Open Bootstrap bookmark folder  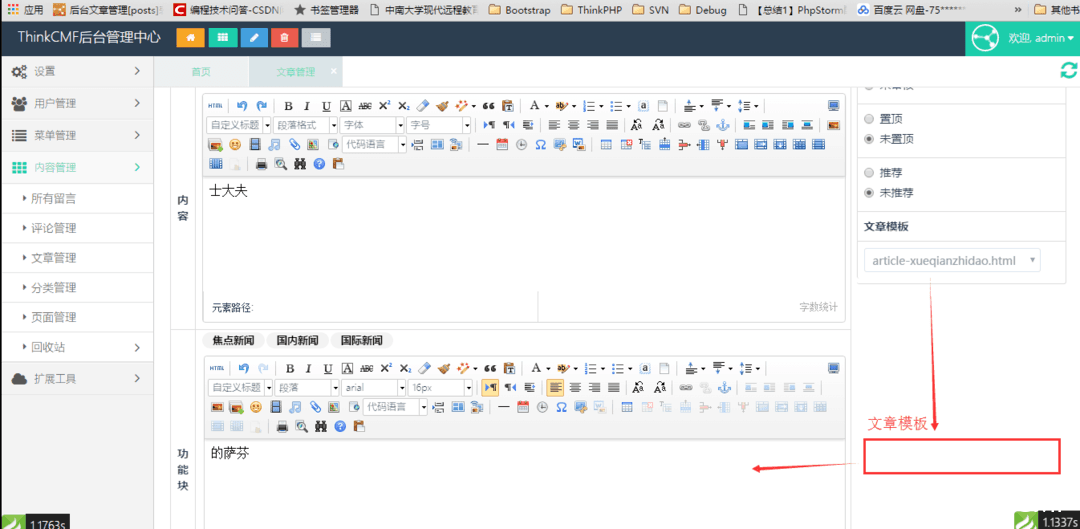coord(518,10)
